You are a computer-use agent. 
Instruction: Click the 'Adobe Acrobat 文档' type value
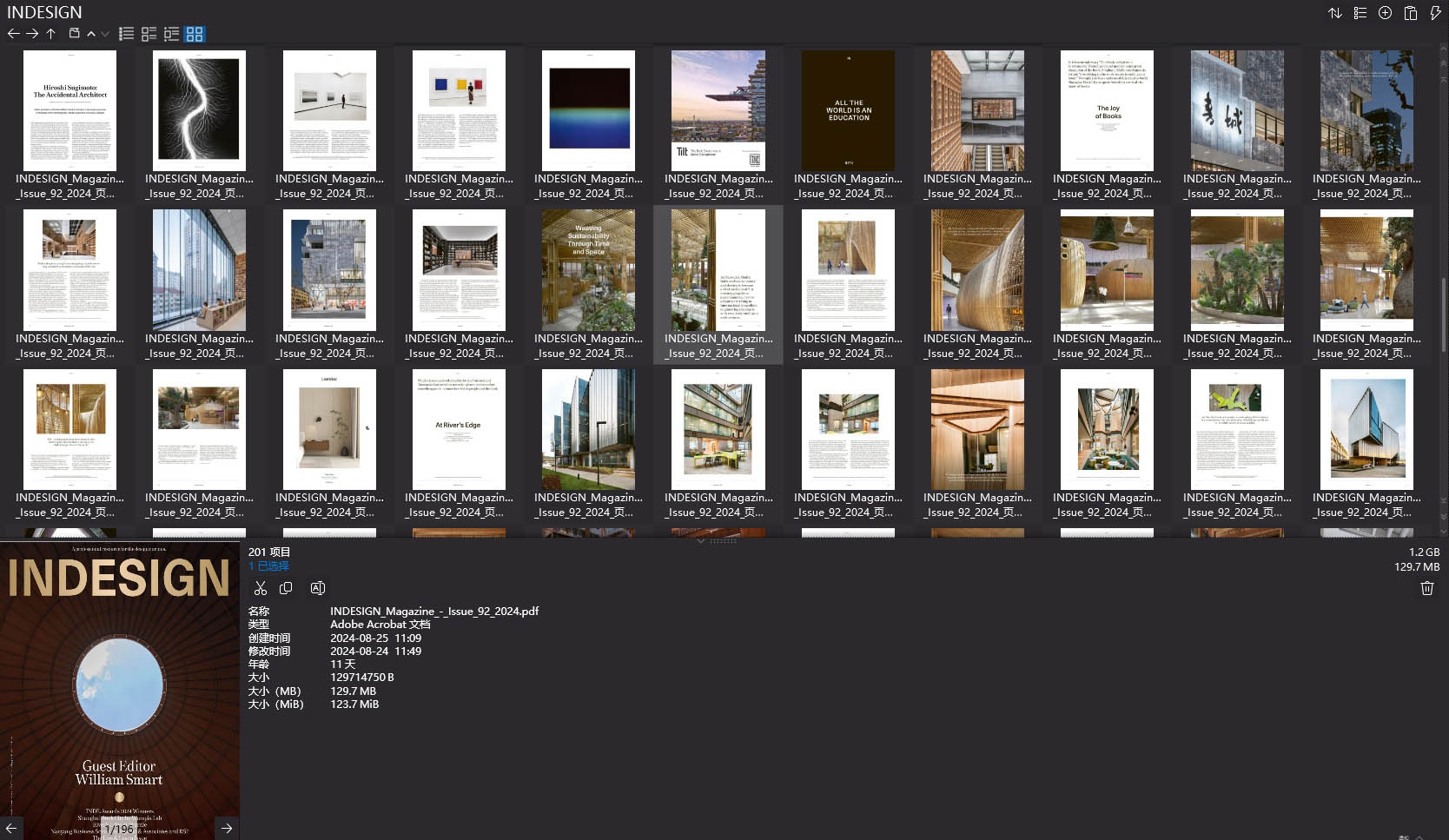(380, 624)
